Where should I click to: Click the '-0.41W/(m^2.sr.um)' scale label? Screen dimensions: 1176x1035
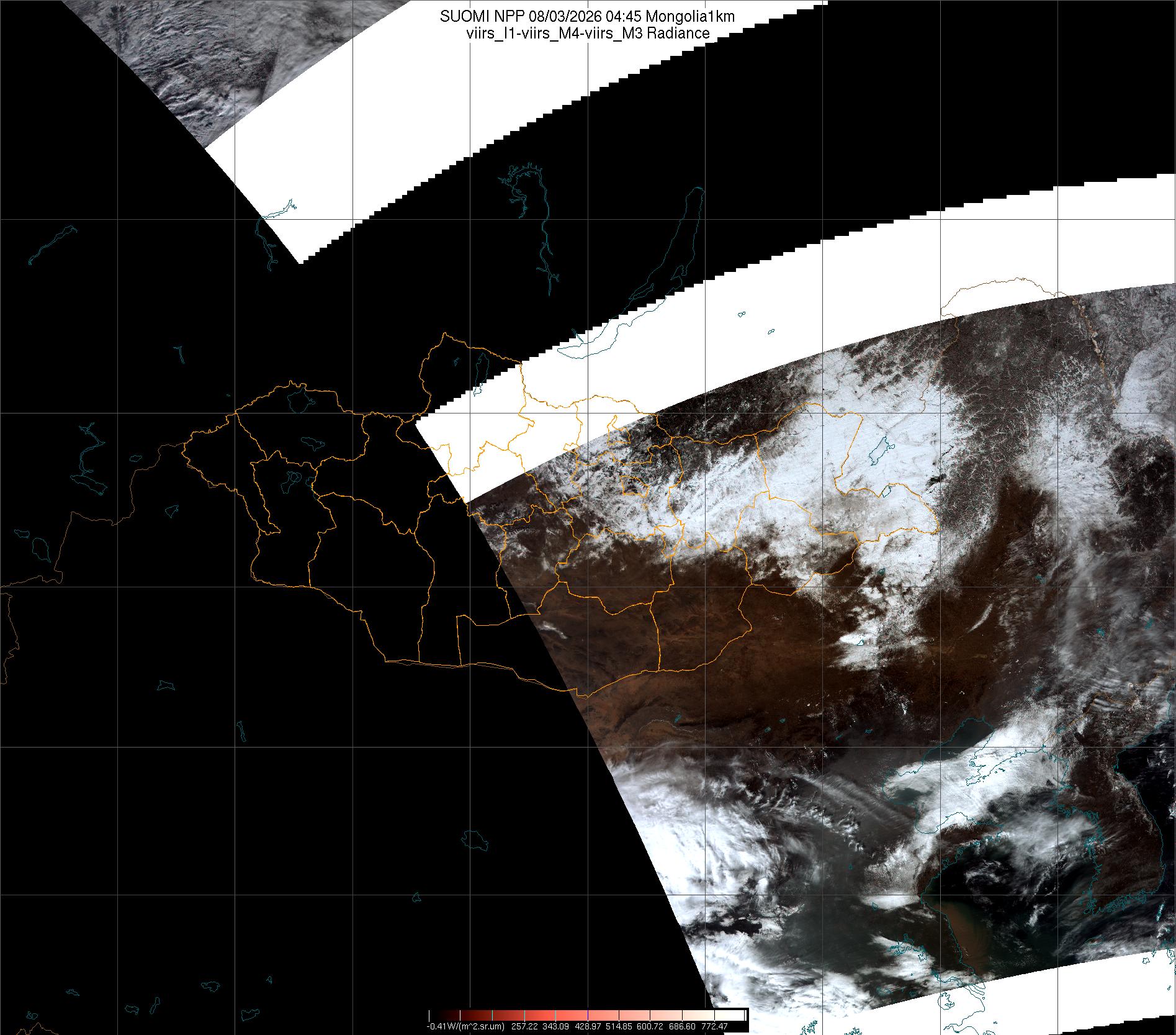pyautogui.click(x=466, y=1026)
